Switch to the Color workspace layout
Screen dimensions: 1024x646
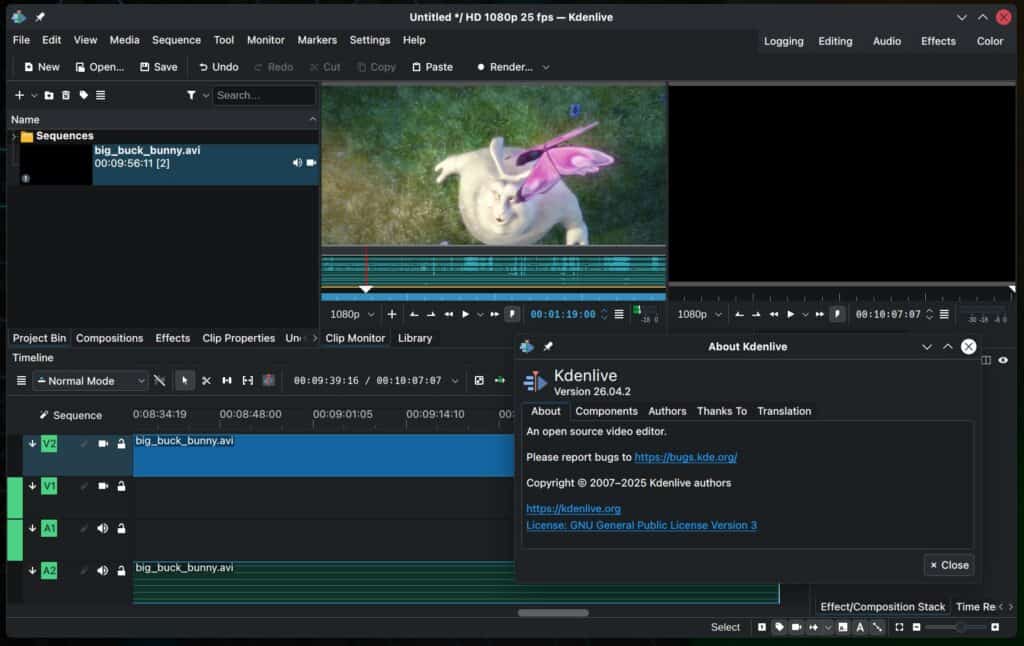989,41
